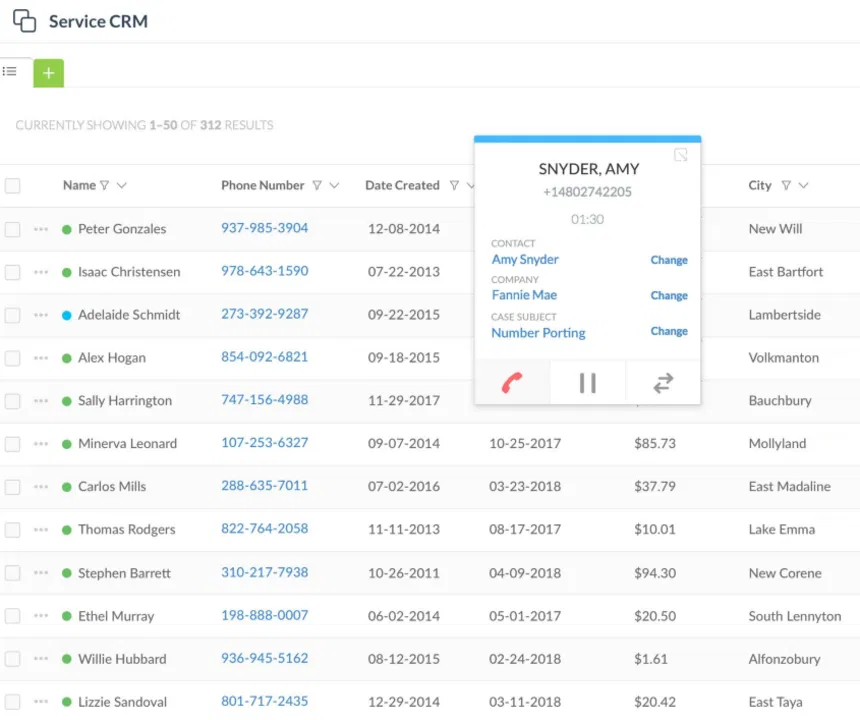Click Change next to Fannie Mae company
The height and width of the screenshot is (720, 860).
pos(669,296)
